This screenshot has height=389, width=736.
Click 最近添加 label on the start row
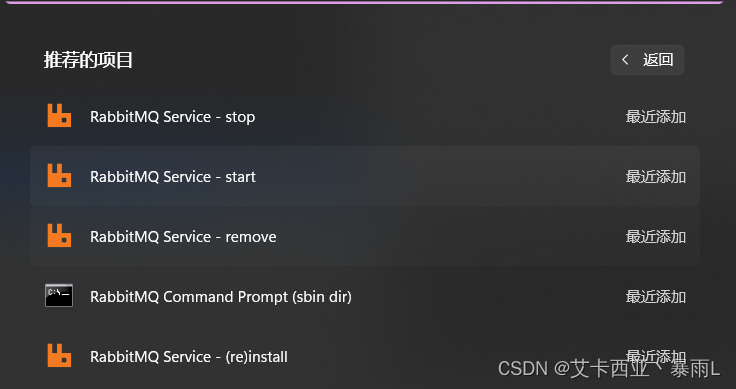coord(656,177)
